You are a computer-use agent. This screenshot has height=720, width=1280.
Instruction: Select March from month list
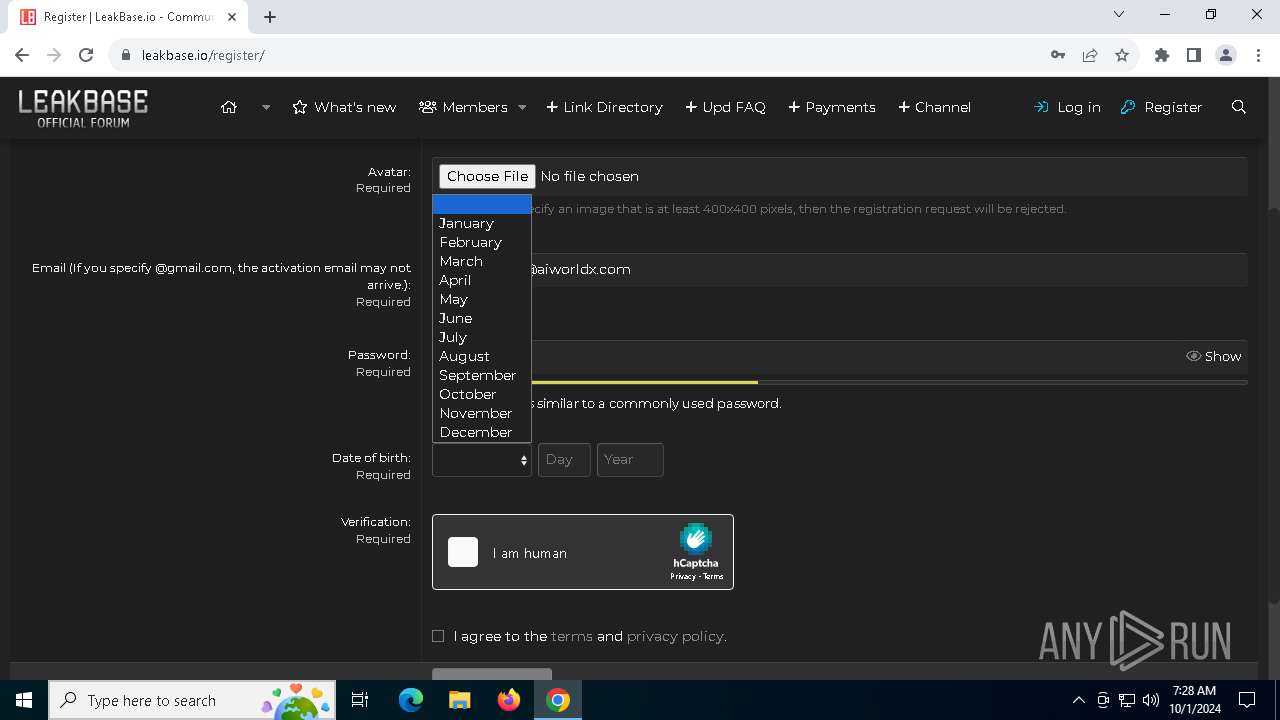481,261
